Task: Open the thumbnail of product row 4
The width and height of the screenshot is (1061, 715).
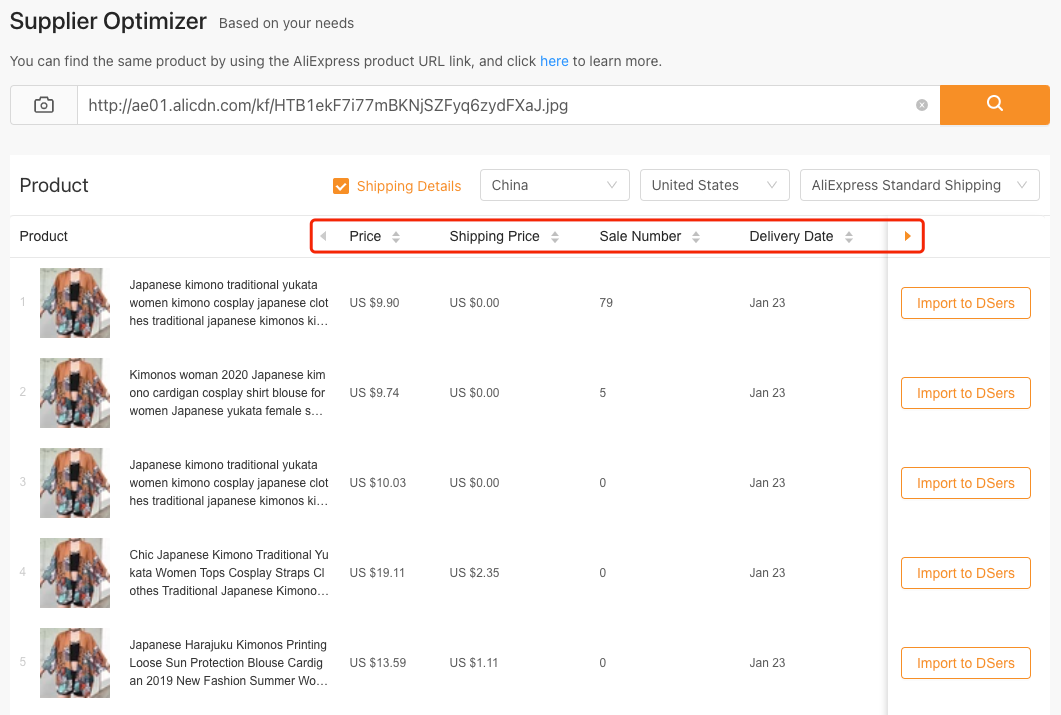Action: coord(74,573)
